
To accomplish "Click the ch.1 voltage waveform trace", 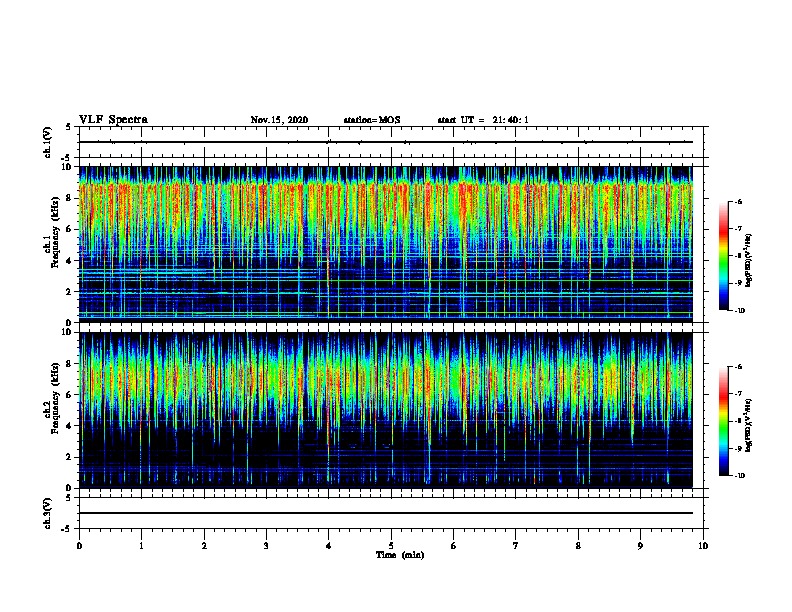I will (386, 142).
